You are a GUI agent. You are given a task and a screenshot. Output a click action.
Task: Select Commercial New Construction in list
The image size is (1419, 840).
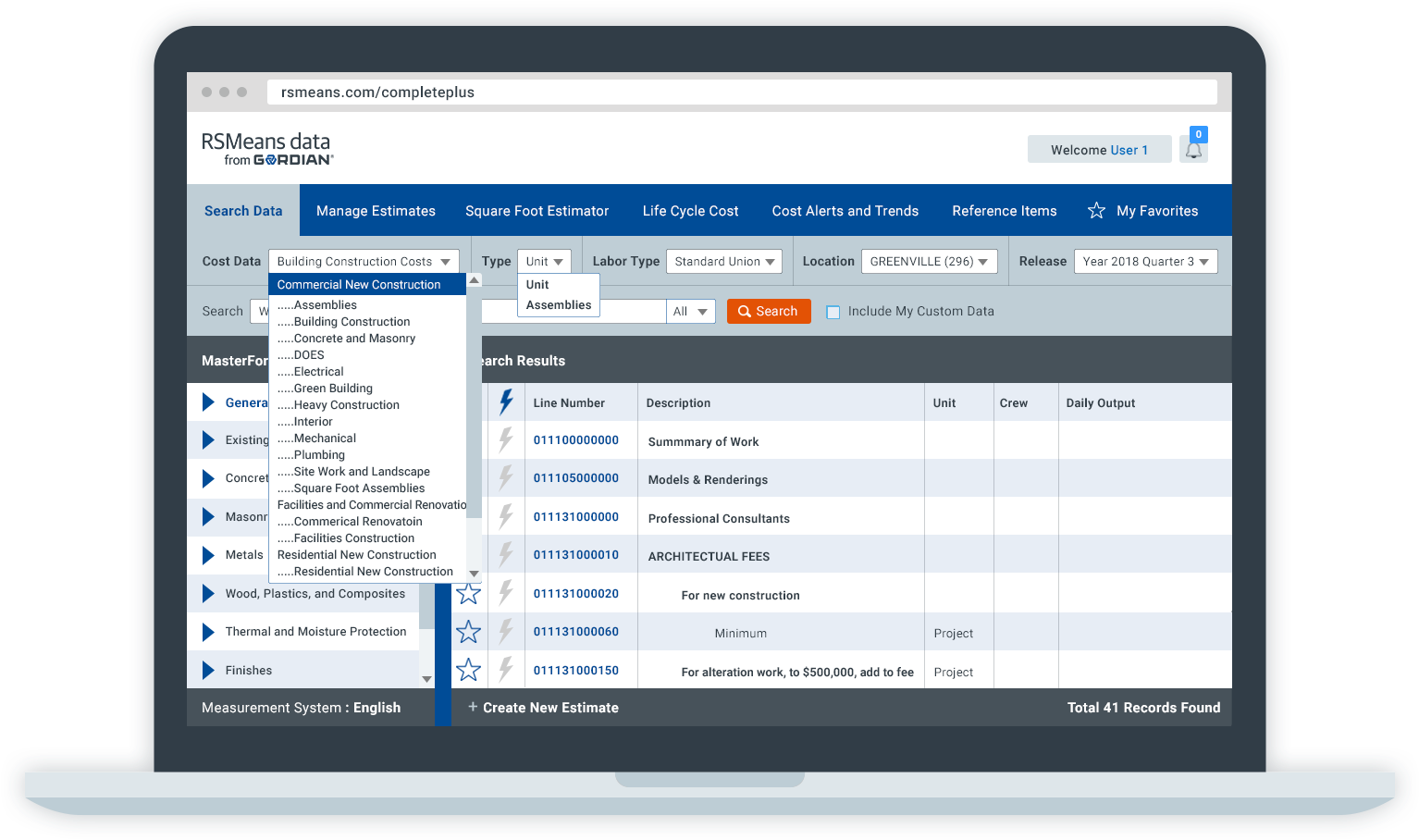[x=367, y=285]
